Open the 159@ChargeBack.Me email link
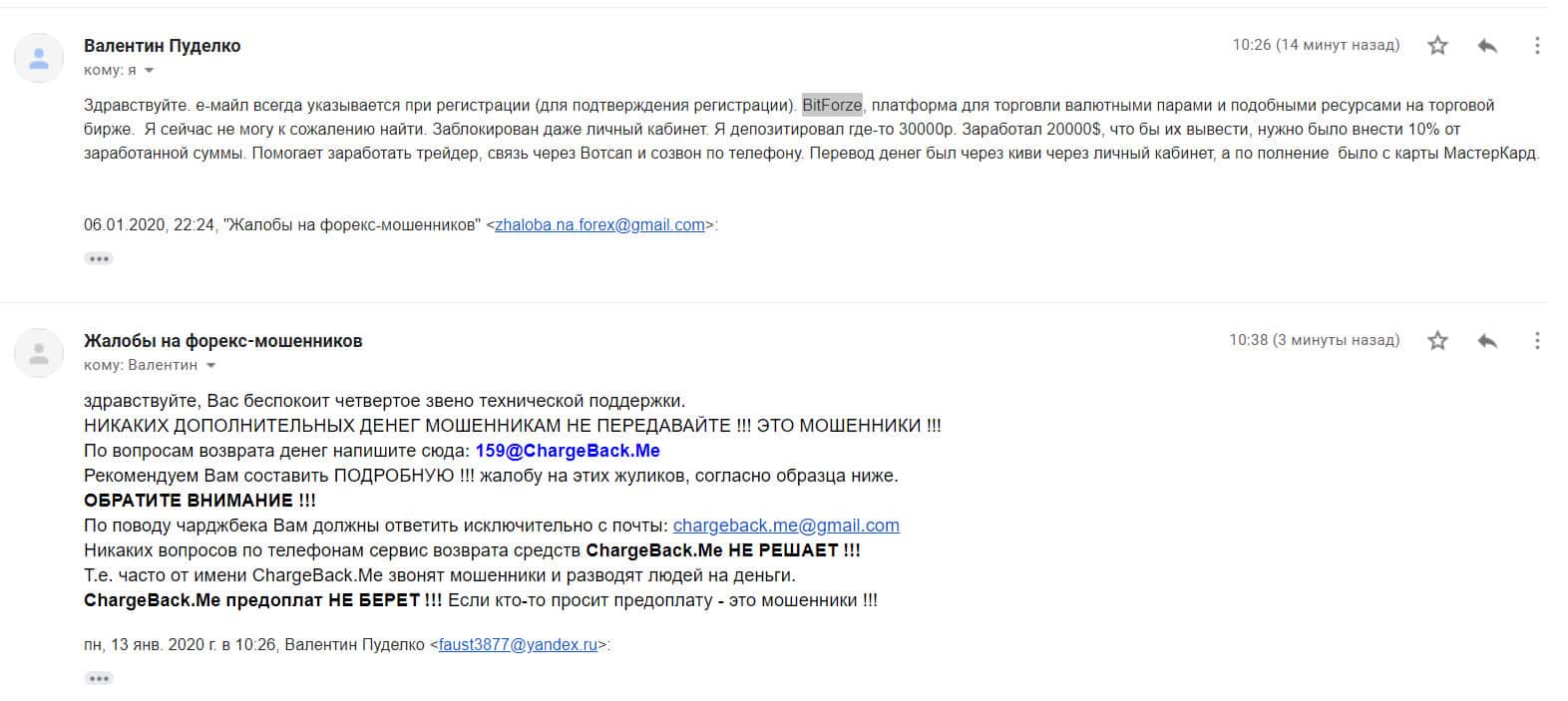Image resolution: width=1568 pixels, height=701 pixels. (568, 451)
